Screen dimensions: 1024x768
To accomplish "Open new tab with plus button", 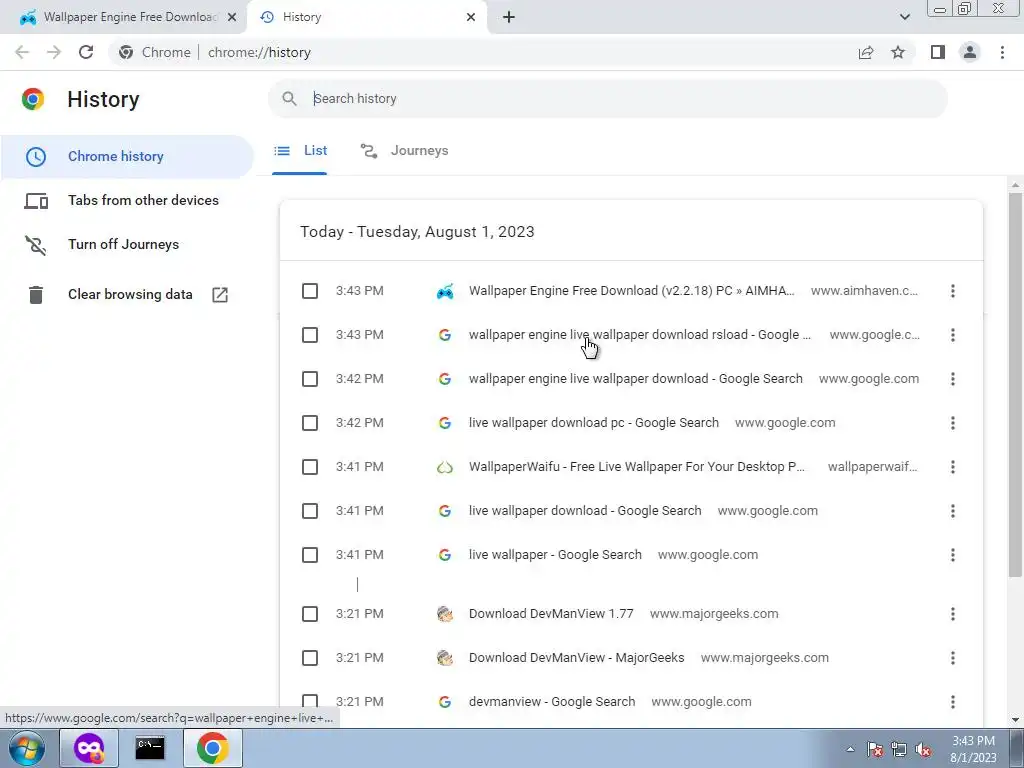I will (x=509, y=17).
